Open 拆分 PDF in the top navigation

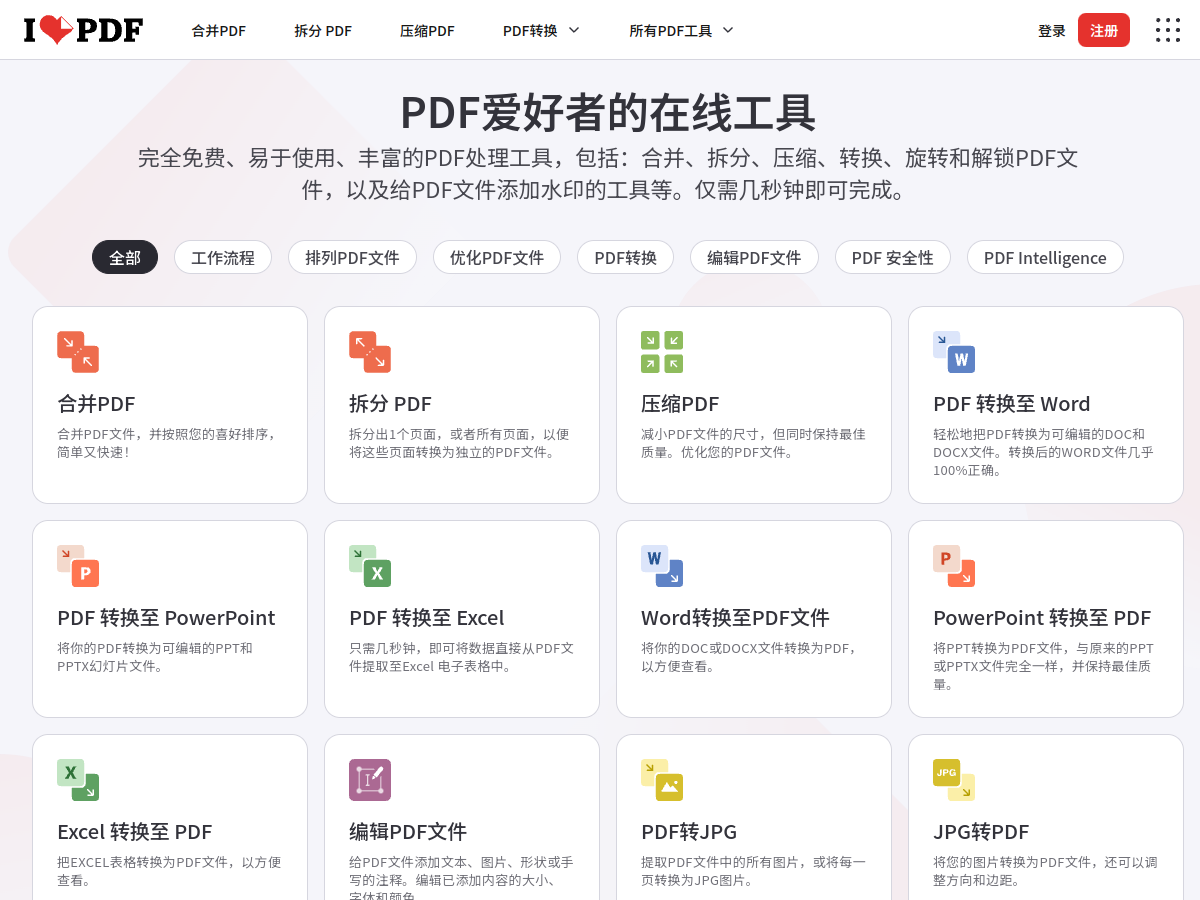[x=323, y=31]
